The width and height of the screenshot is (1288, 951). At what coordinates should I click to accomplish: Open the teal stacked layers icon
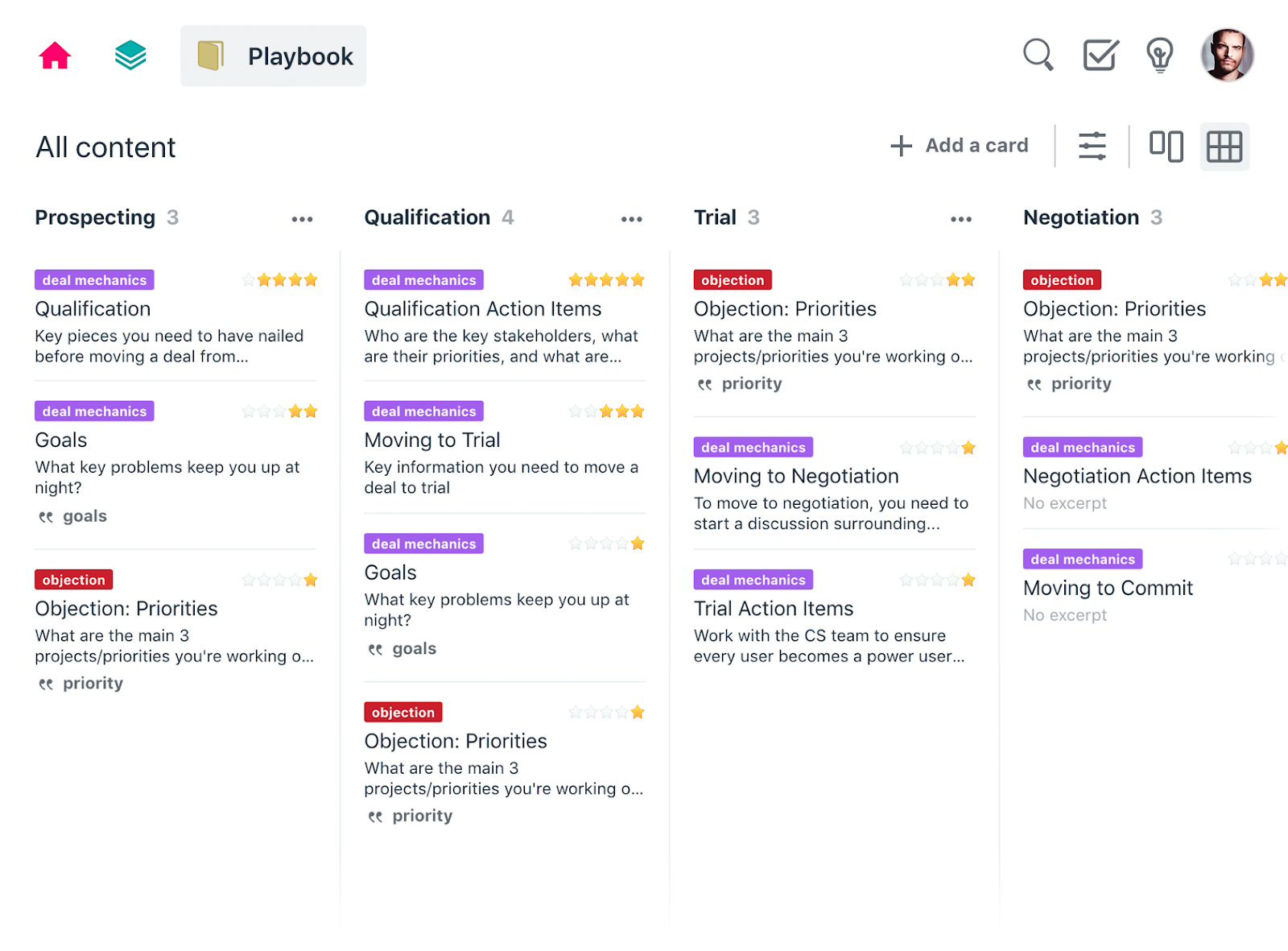[130, 56]
